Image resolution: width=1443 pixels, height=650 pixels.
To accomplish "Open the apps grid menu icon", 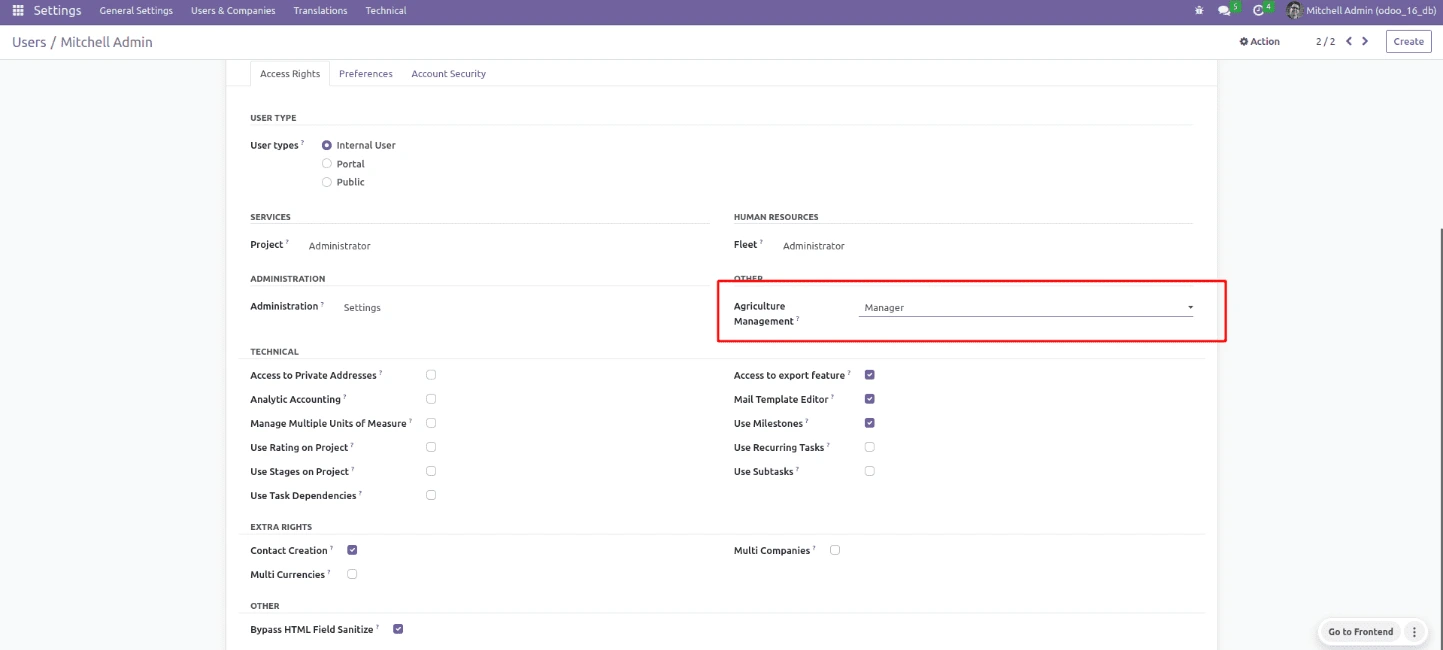I will coord(18,10).
